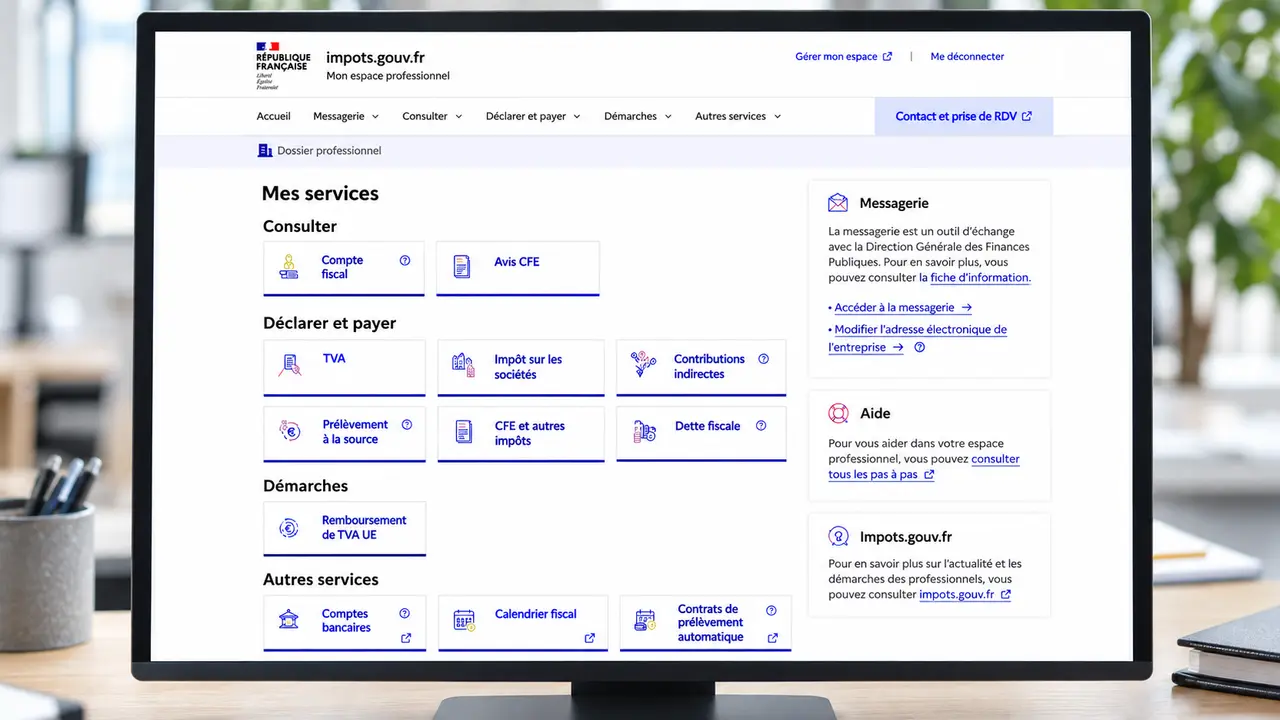Click the Avis CFE document icon
Viewport: 1280px width, 720px height.
(461, 267)
